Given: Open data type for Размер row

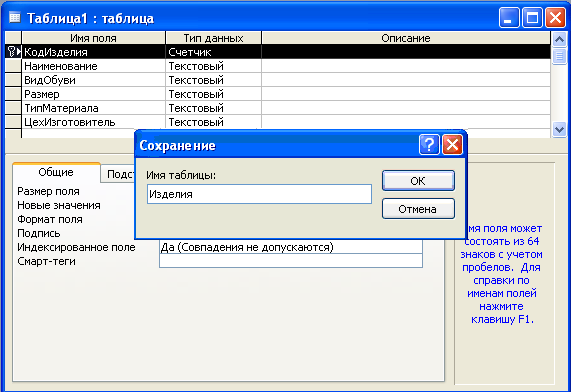Looking at the screenshot, I should pos(213,94).
